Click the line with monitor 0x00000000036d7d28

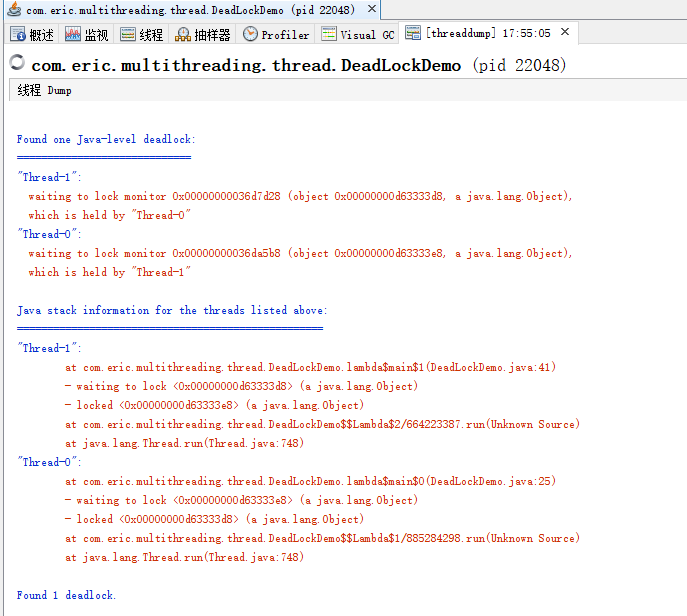click(300, 196)
